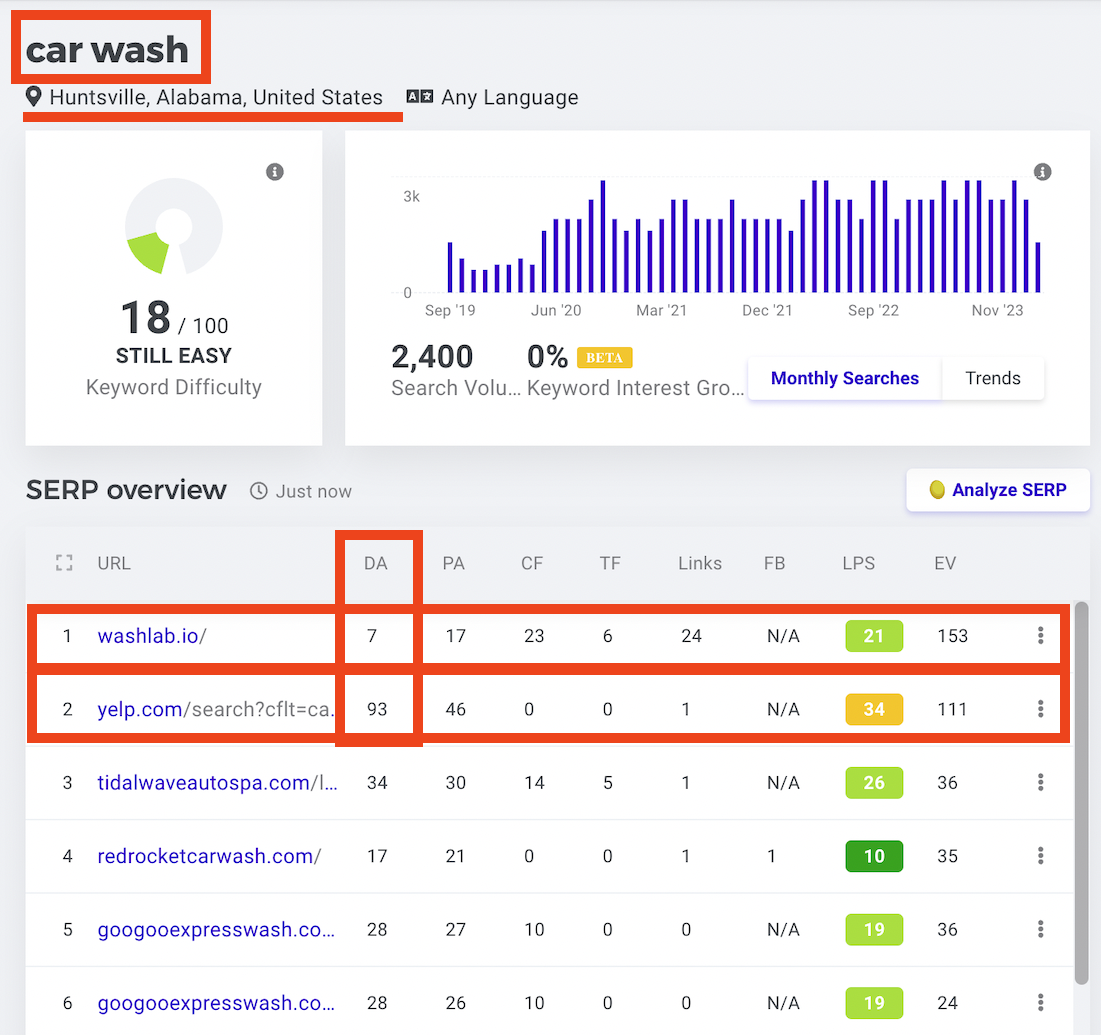
Task: Open three-dot menu for yelp.com row
Action: pyautogui.click(x=1040, y=709)
